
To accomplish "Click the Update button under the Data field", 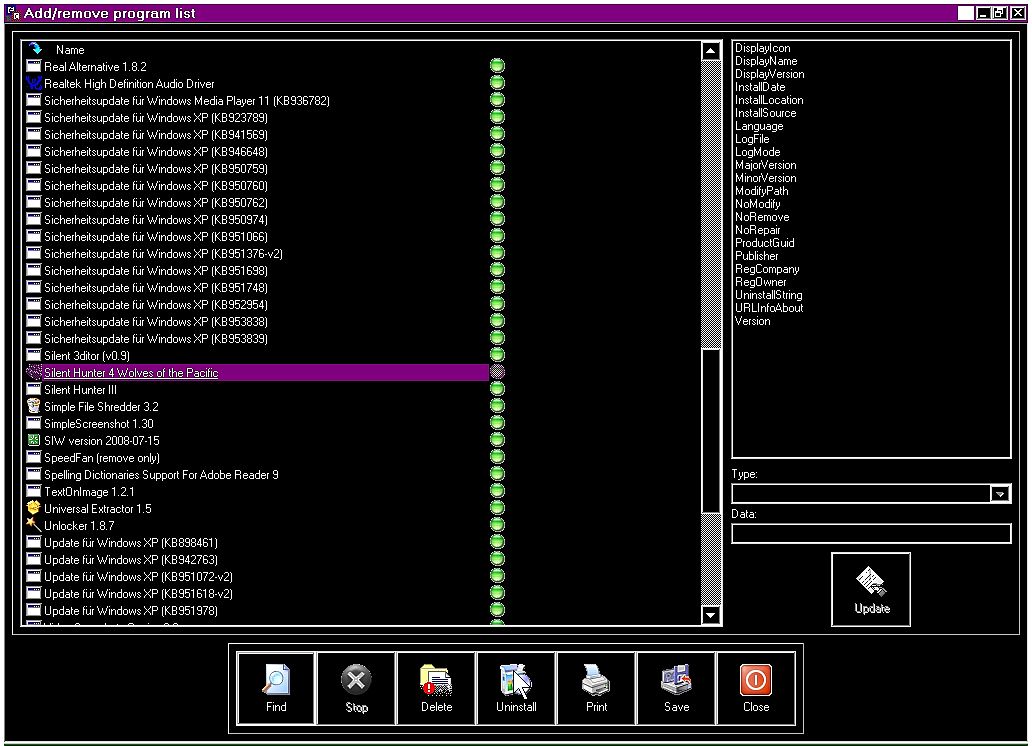I will click(x=871, y=589).
